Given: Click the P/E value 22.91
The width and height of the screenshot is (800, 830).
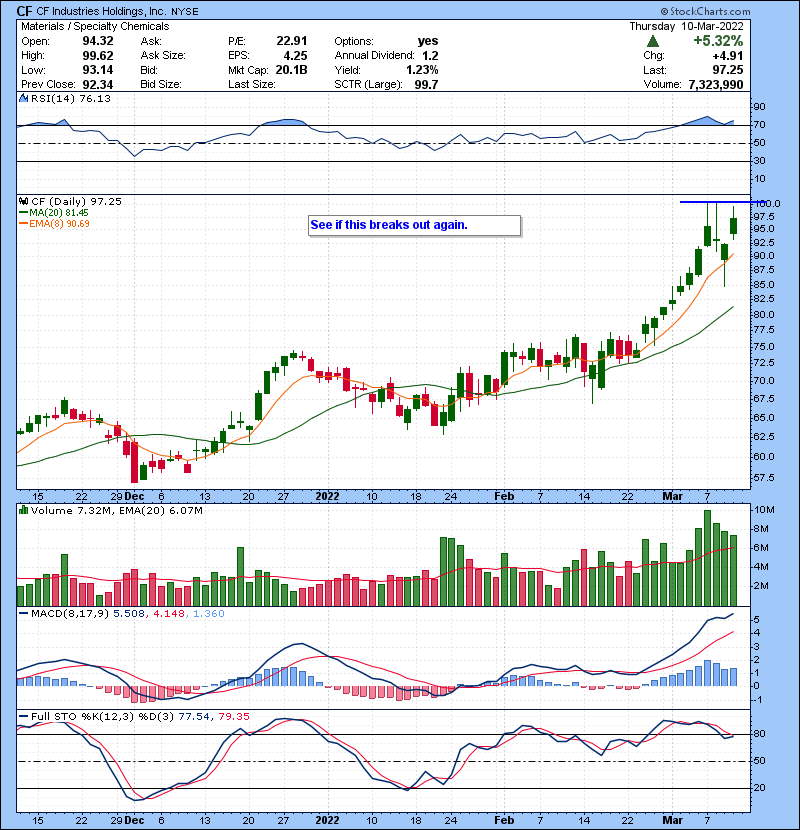Looking at the screenshot, I should coord(292,41).
